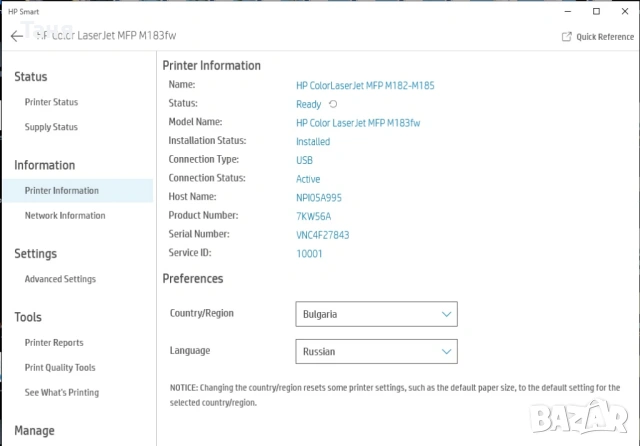This screenshot has width=640, height=446.
Task: Go to Network Information section
Action: [x=65, y=215]
